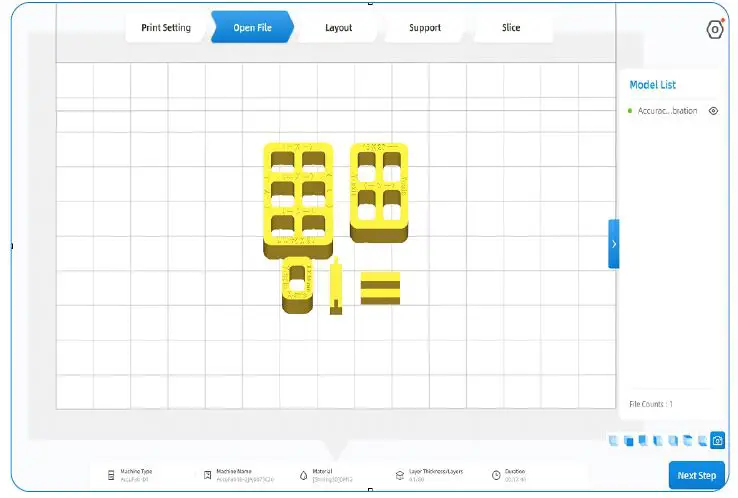Select Accurac...bration in Model List
Viewport: 738px width, 498px height.
(x=667, y=111)
